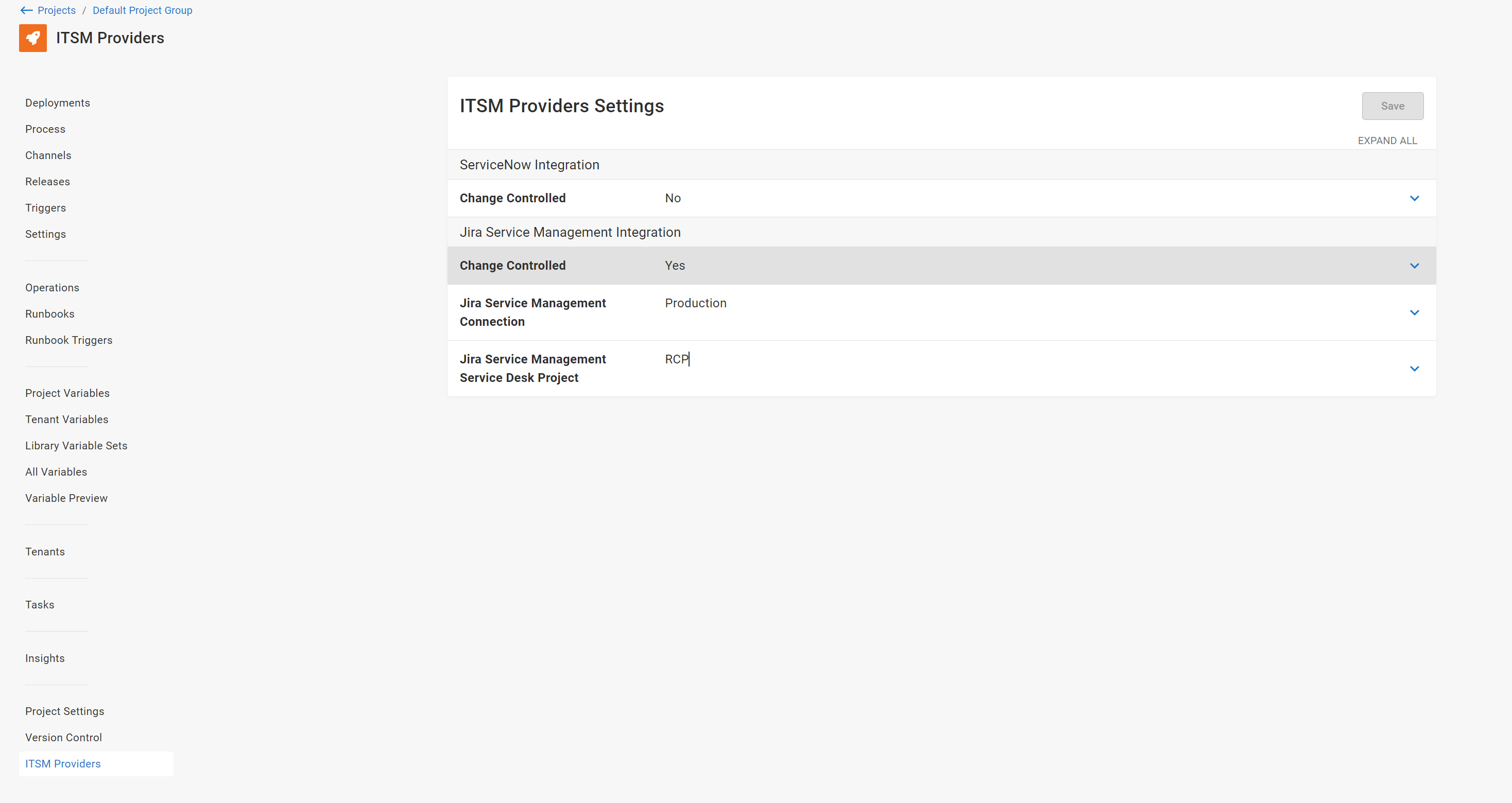Click the back arrow to return to Projects

26,10
